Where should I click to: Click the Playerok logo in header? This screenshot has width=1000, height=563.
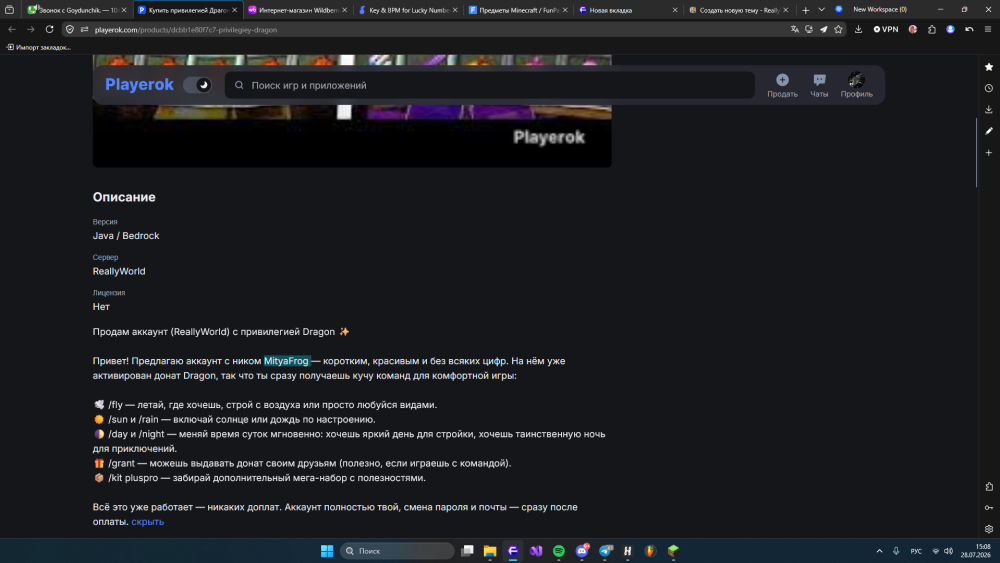[139, 85]
